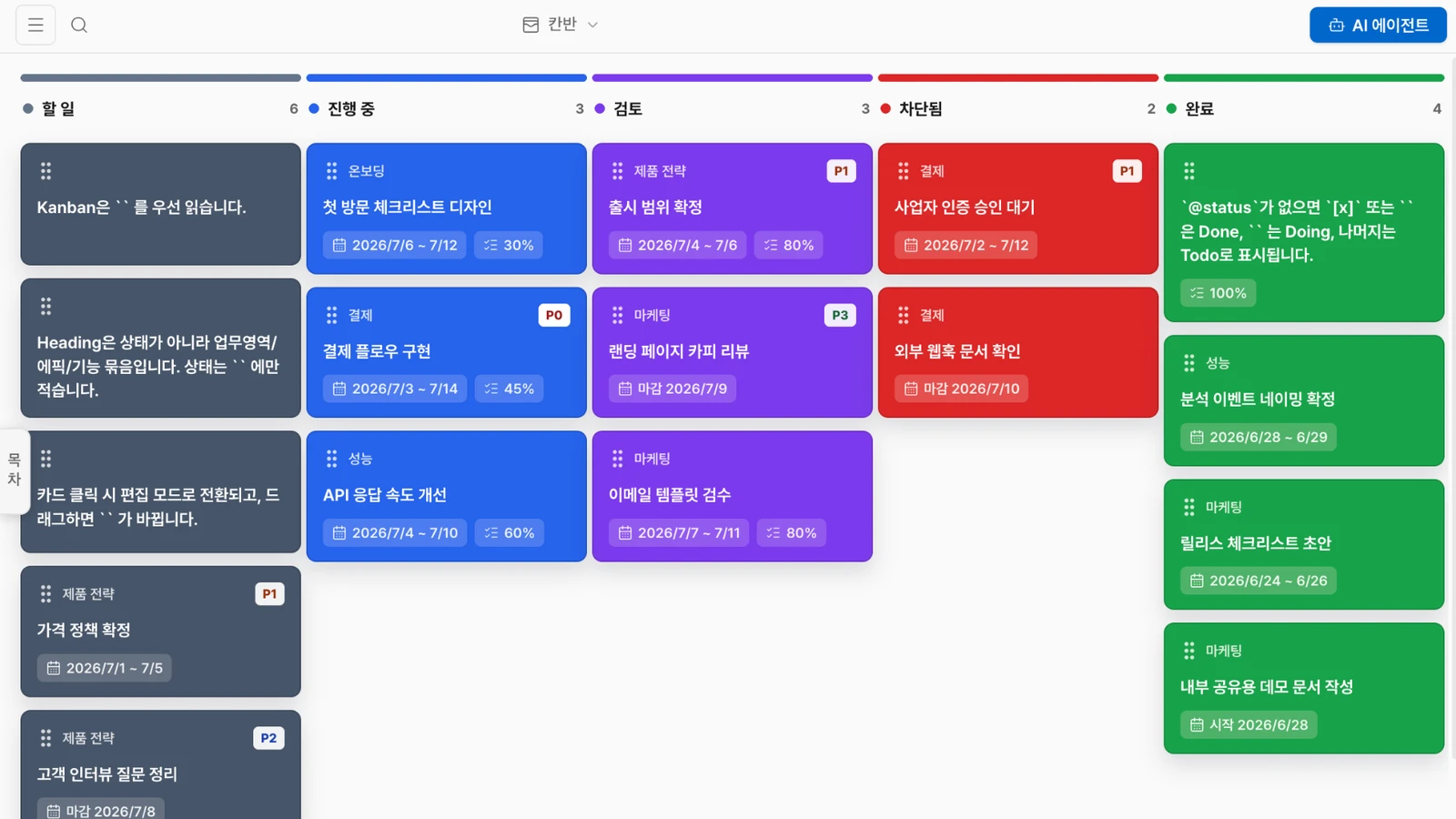Click the 마감 2026/7/9 due date chip
The height and width of the screenshot is (819, 1456).
point(672,389)
